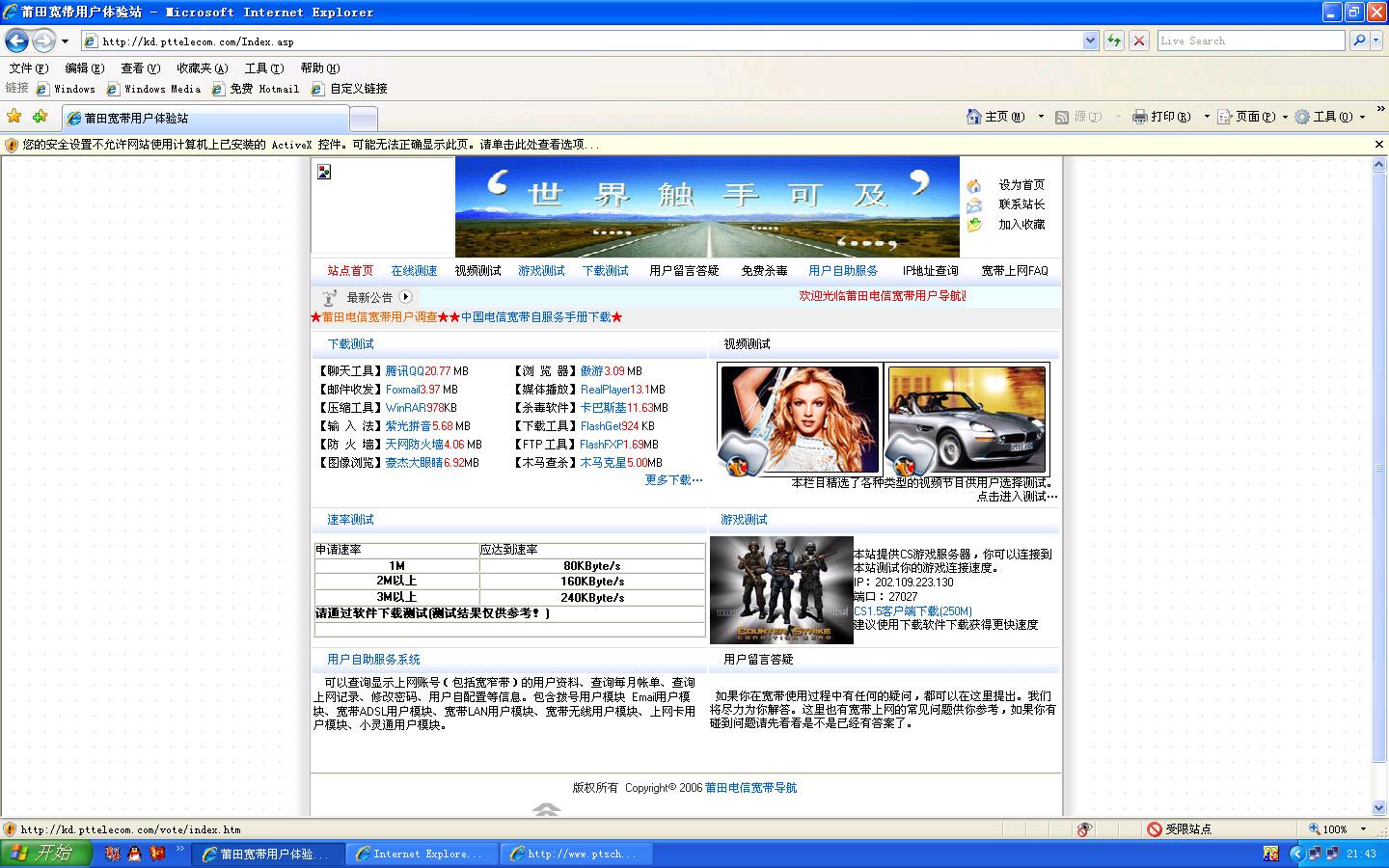Open the 免费 Hotmail link in links bar
Viewport: 1389px width, 868px height.
pos(256,89)
